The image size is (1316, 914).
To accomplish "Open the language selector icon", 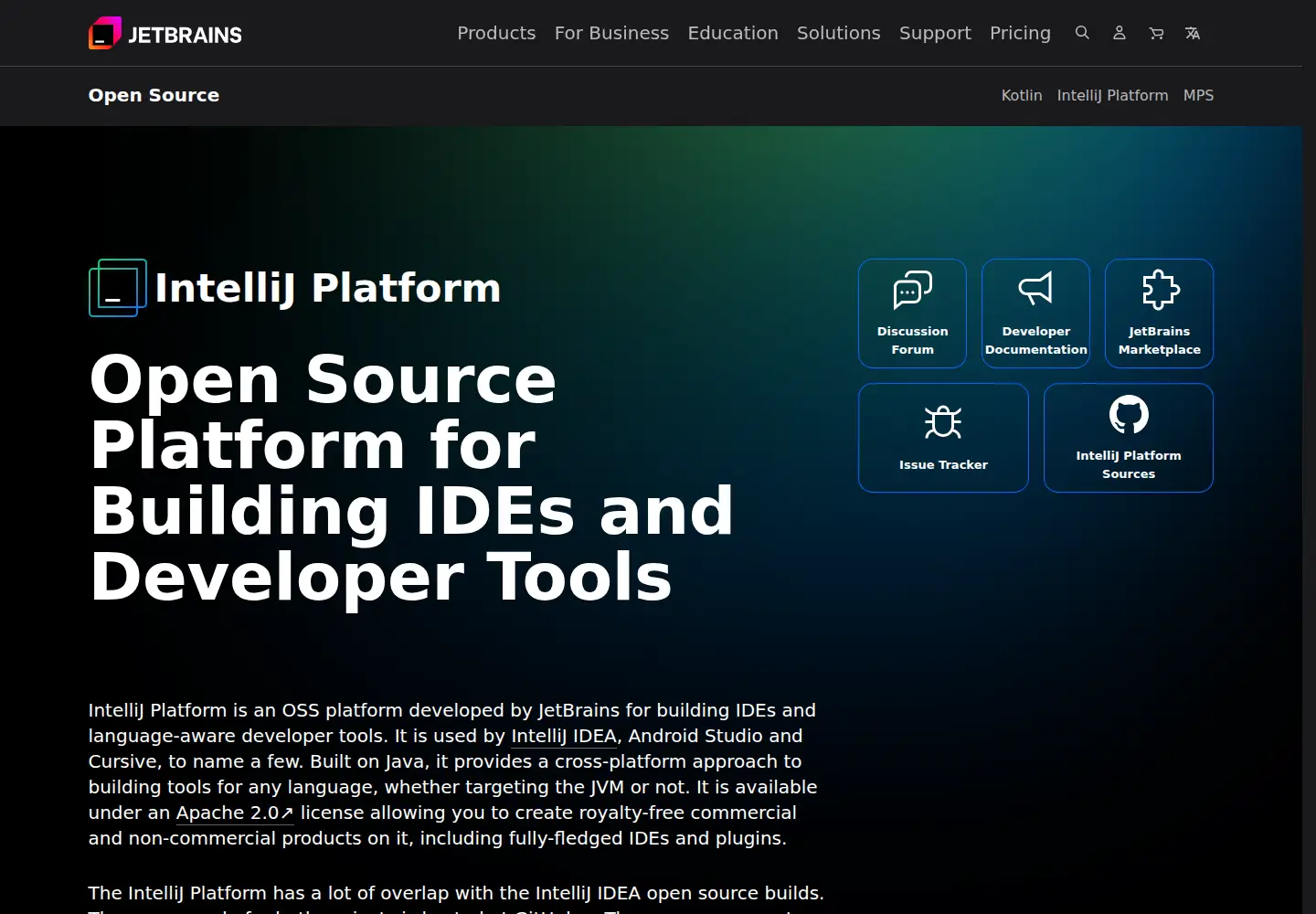I will [x=1193, y=33].
